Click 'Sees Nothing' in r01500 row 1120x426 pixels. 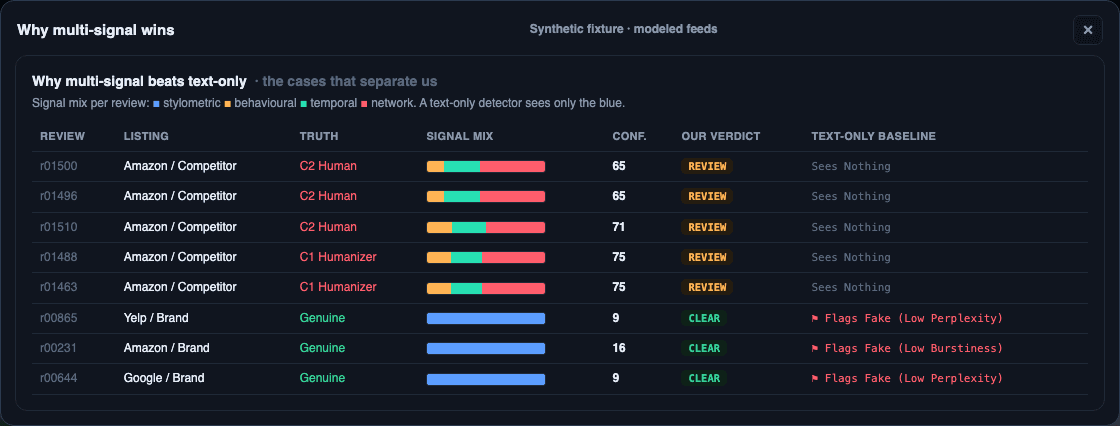(x=851, y=167)
